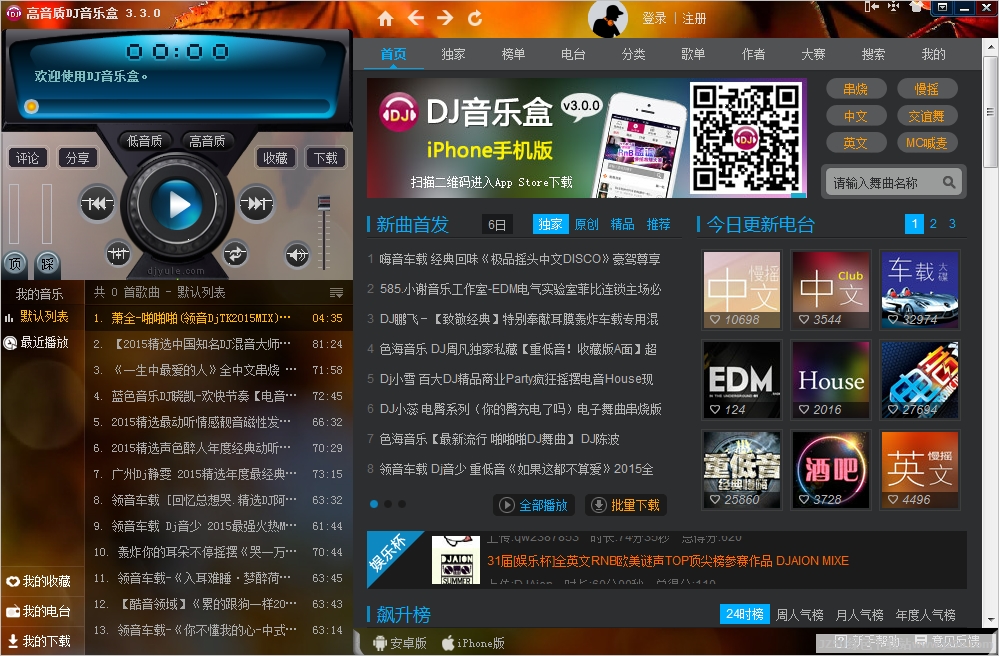The width and height of the screenshot is (999, 656).
Task: Open the EDM radio station thumbnail
Action: (742, 380)
